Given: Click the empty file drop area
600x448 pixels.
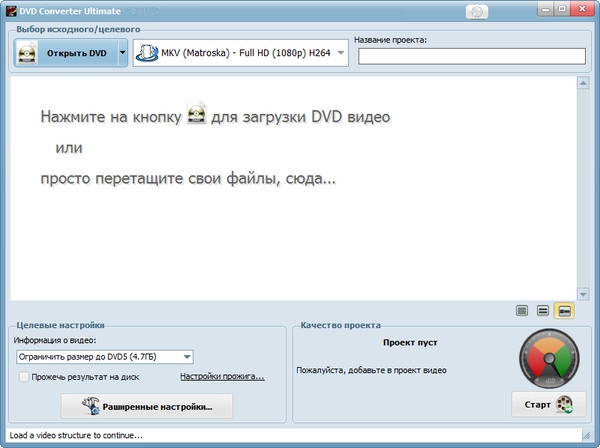Looking at the screenshot, I should (300, 240).
